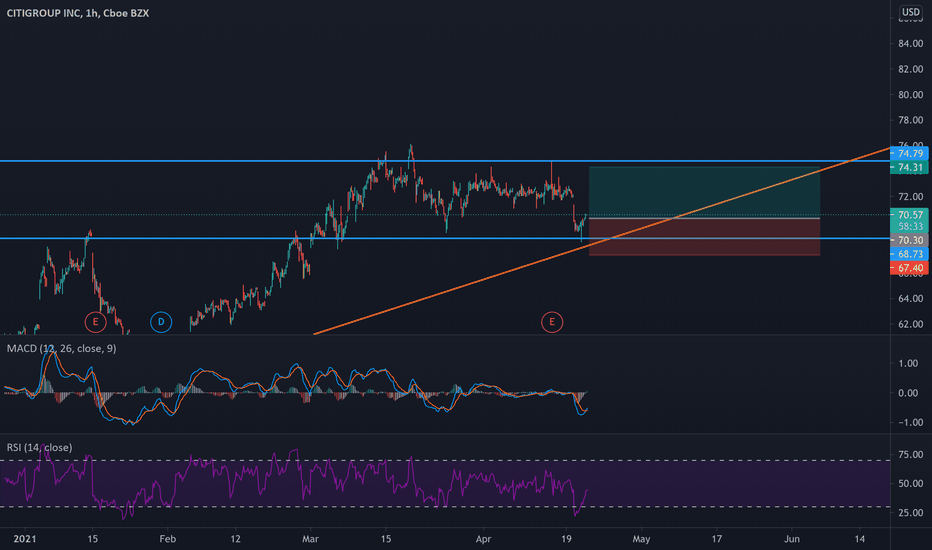Click the 68.73 blue price label
Image resolution: width=932 pixels, height=550 pixels.
pos(909,254)
